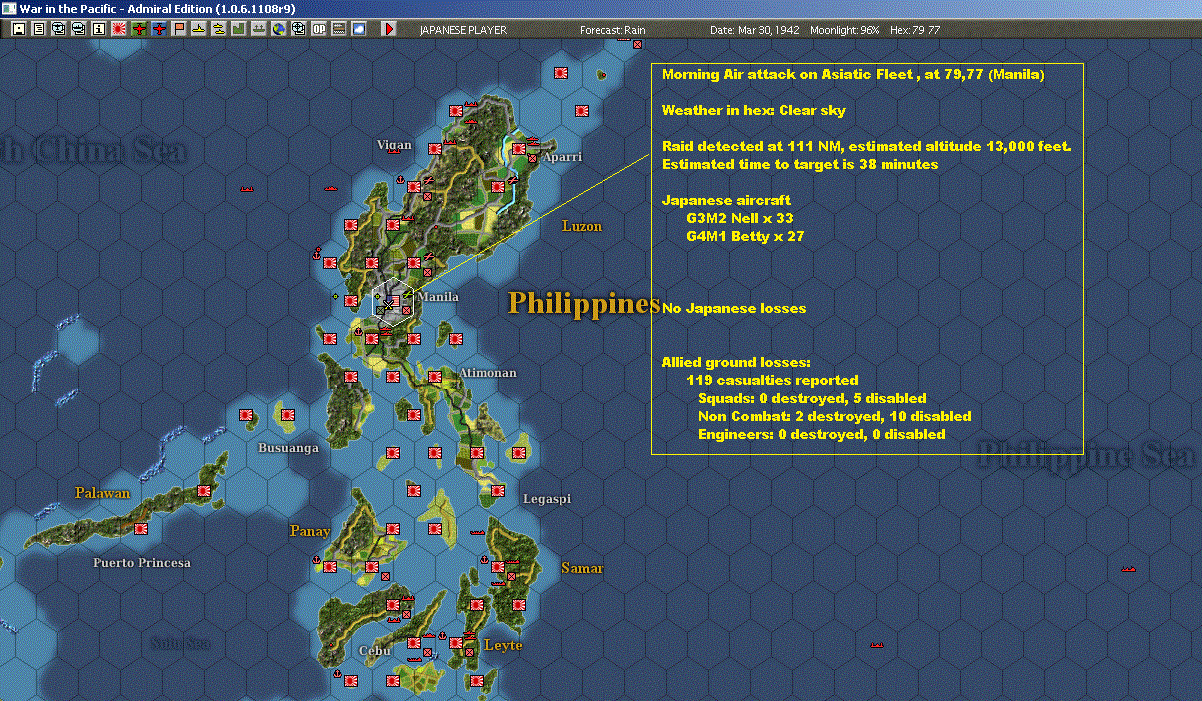The image size is (1202, 701).
Task: Open the weather cloud icon
Action: [x=359, y=29]
